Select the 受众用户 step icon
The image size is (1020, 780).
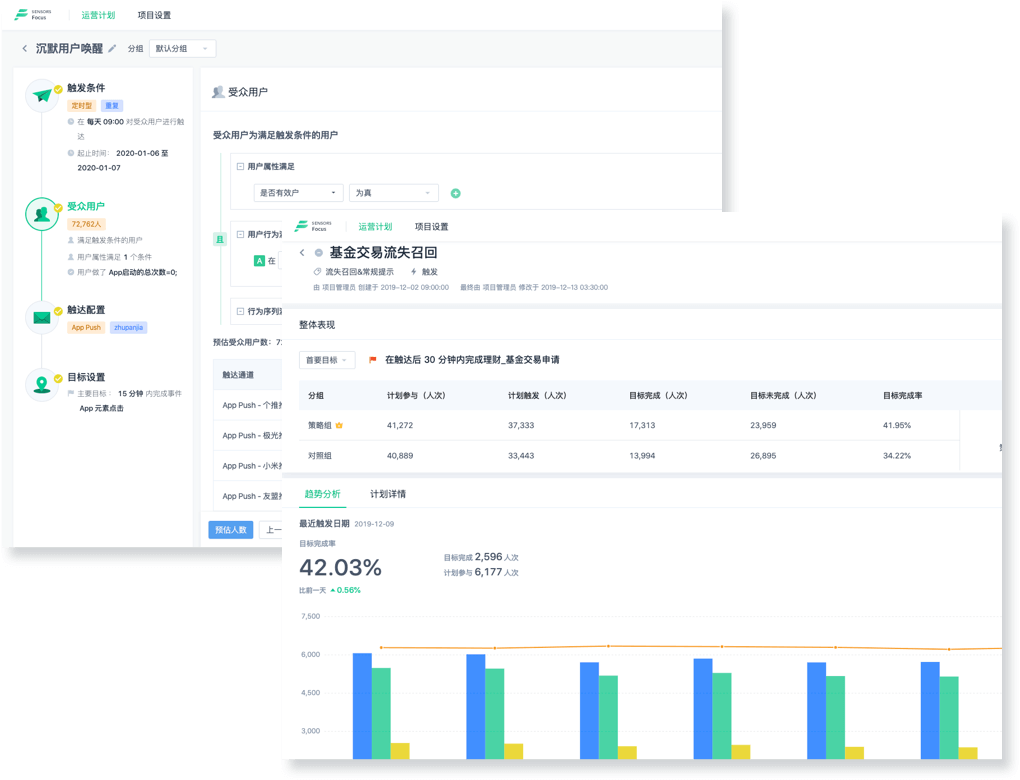[41, 214]
